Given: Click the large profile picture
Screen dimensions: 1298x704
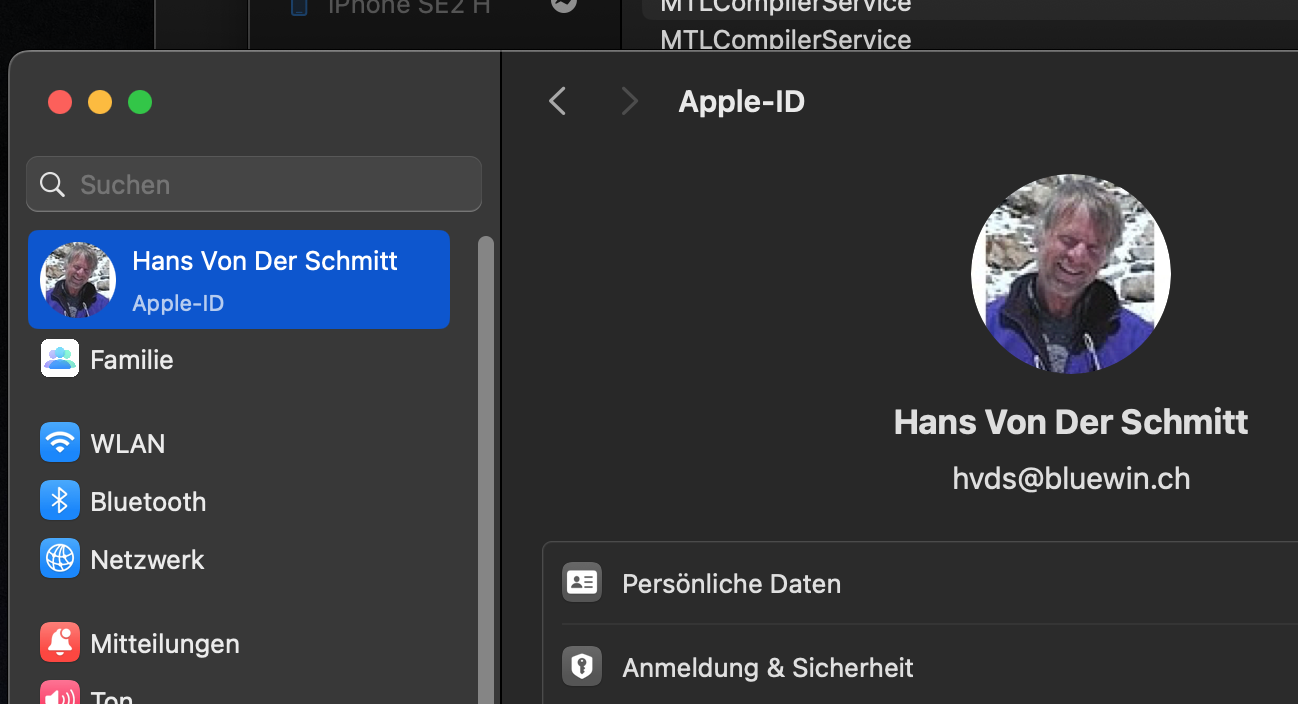Looking at the screenshot, I should pos(1070,274).
